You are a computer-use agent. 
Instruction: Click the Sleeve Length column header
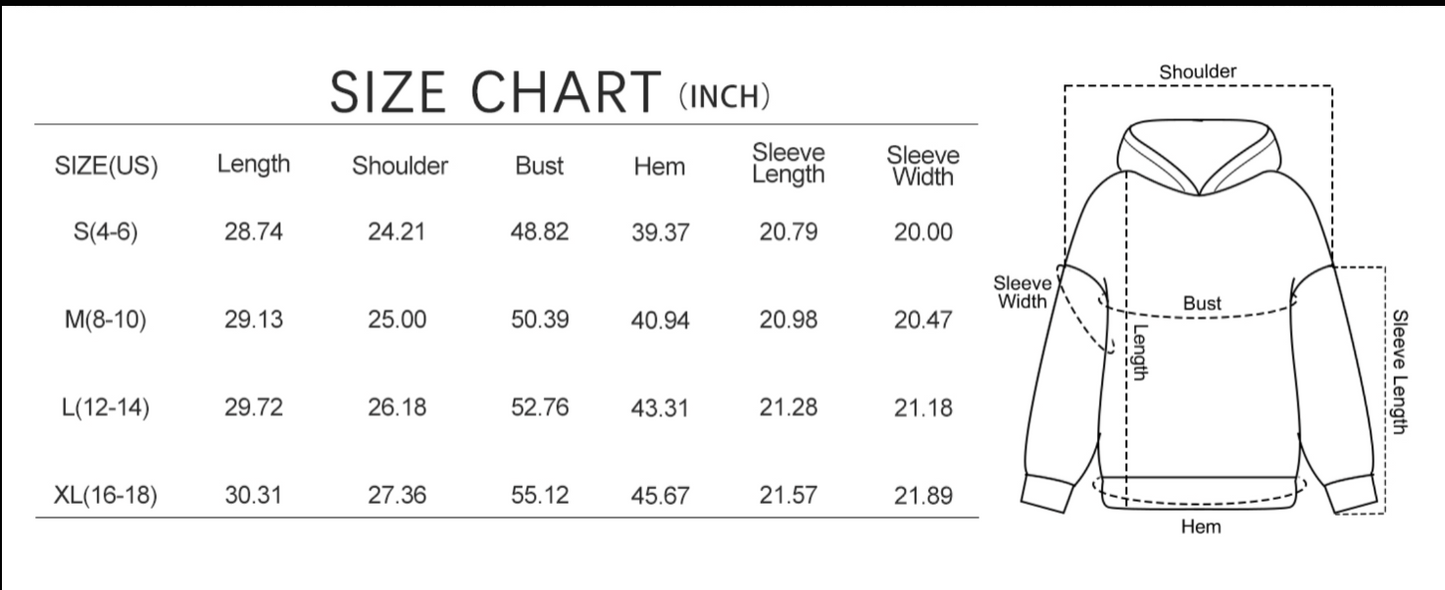[x=788, y=164]
